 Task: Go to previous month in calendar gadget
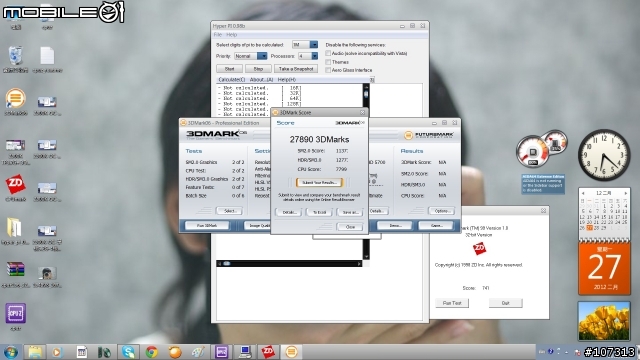point(583,193)
